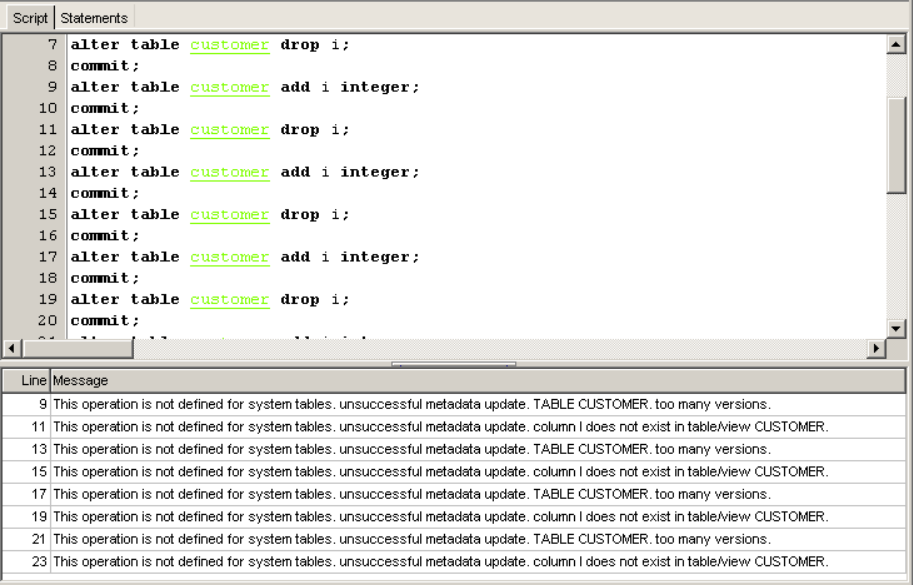
Task: Click the horizontal scrollbar right arrow
Action: [x=878, y=348]
